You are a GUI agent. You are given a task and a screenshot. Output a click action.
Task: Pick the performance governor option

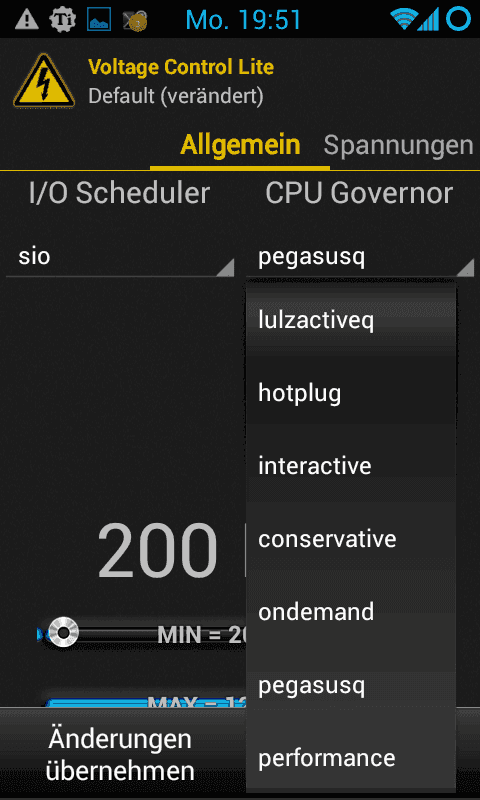coord(351,757)
